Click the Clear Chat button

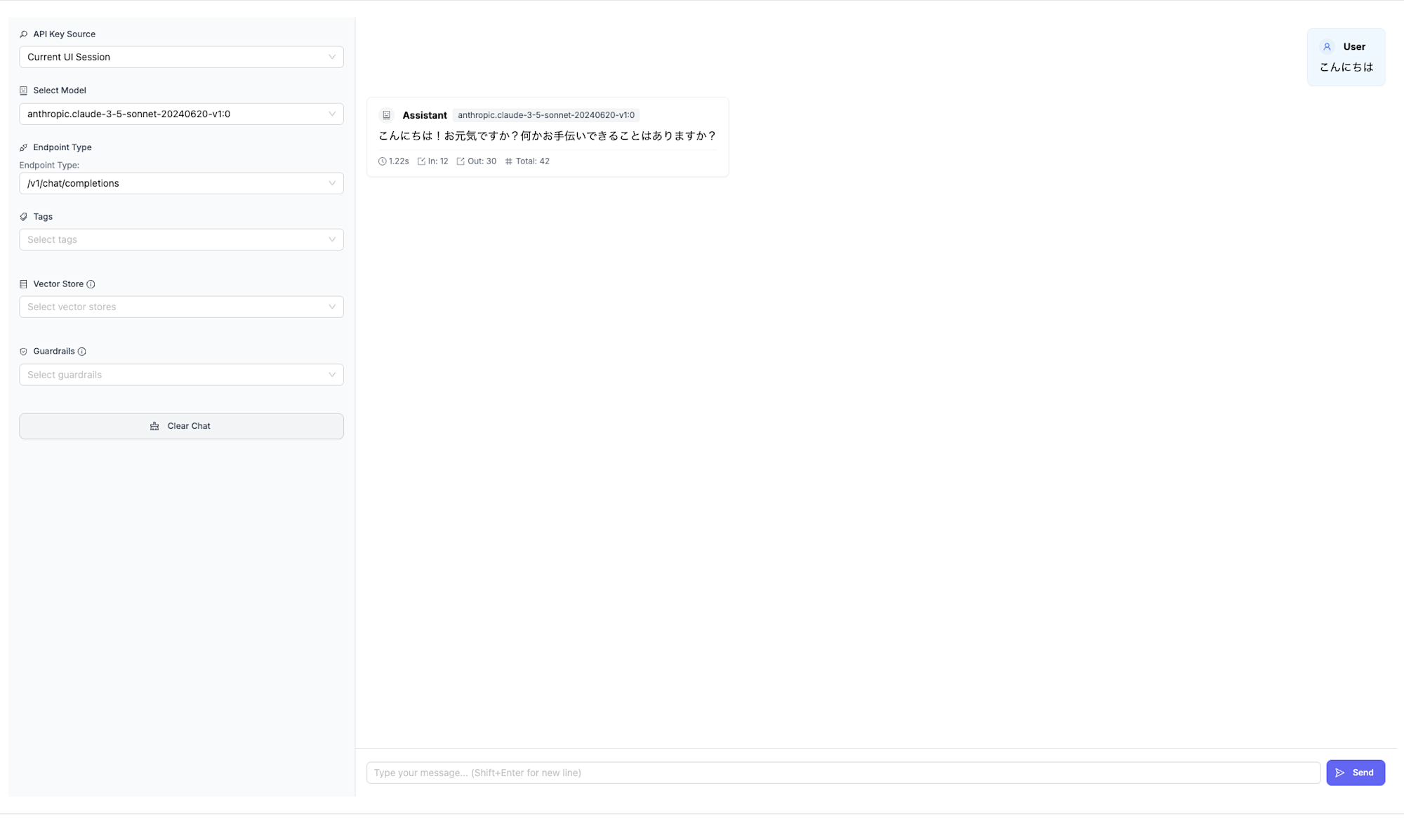click(181, 426)
